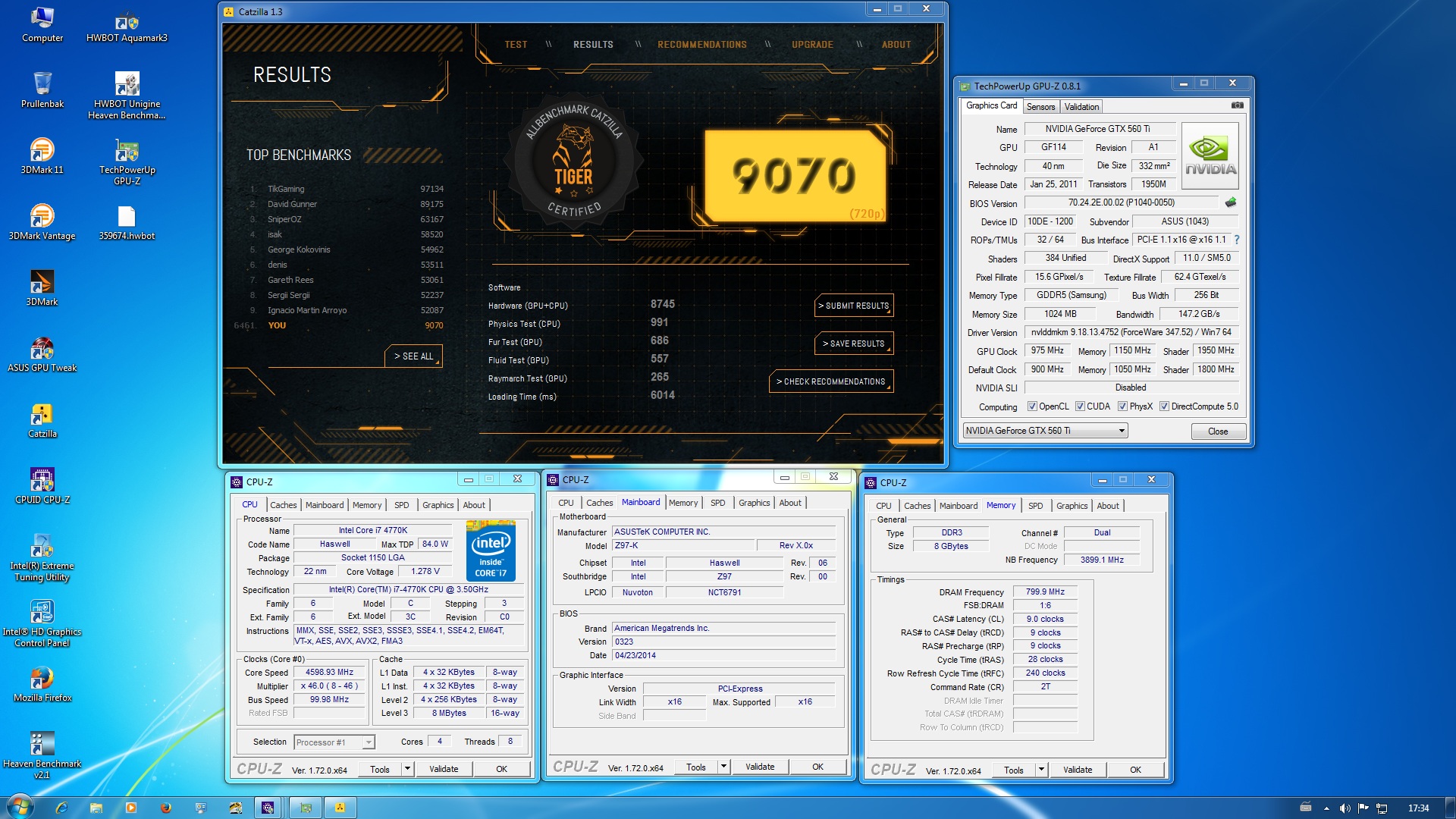The width and height of the screenshot is (1456, 819).
Task: Expand Tools arrow in the CPU tab window
Action: (407, 769)
